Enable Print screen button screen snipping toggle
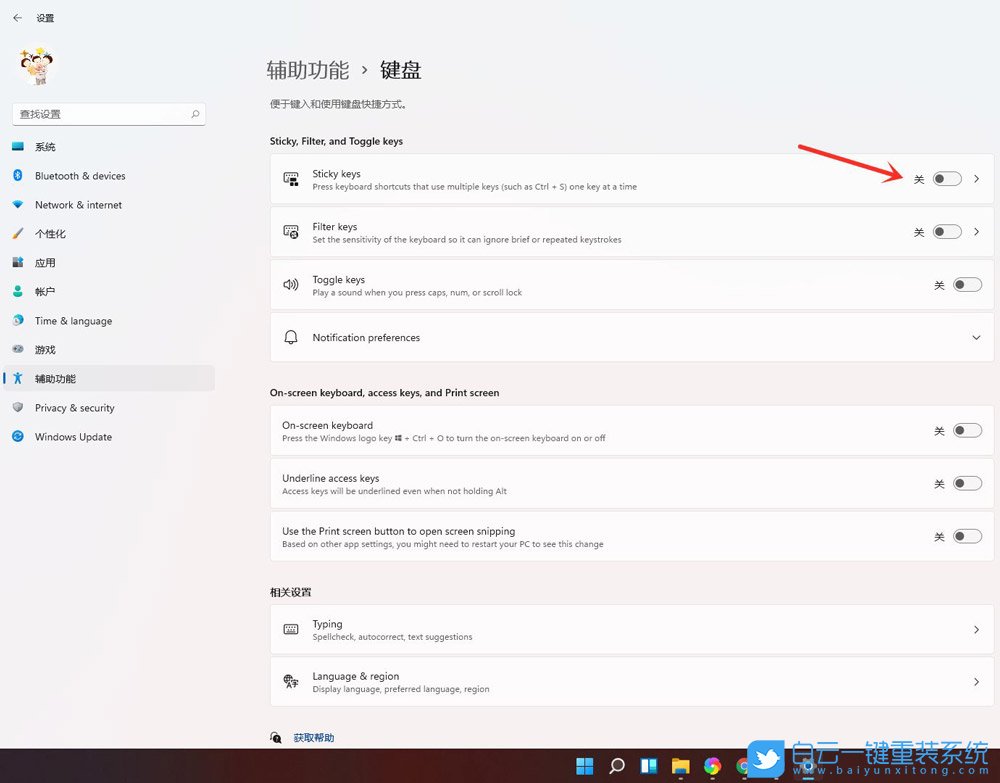 pyautogui.click(x=966, y=537)
